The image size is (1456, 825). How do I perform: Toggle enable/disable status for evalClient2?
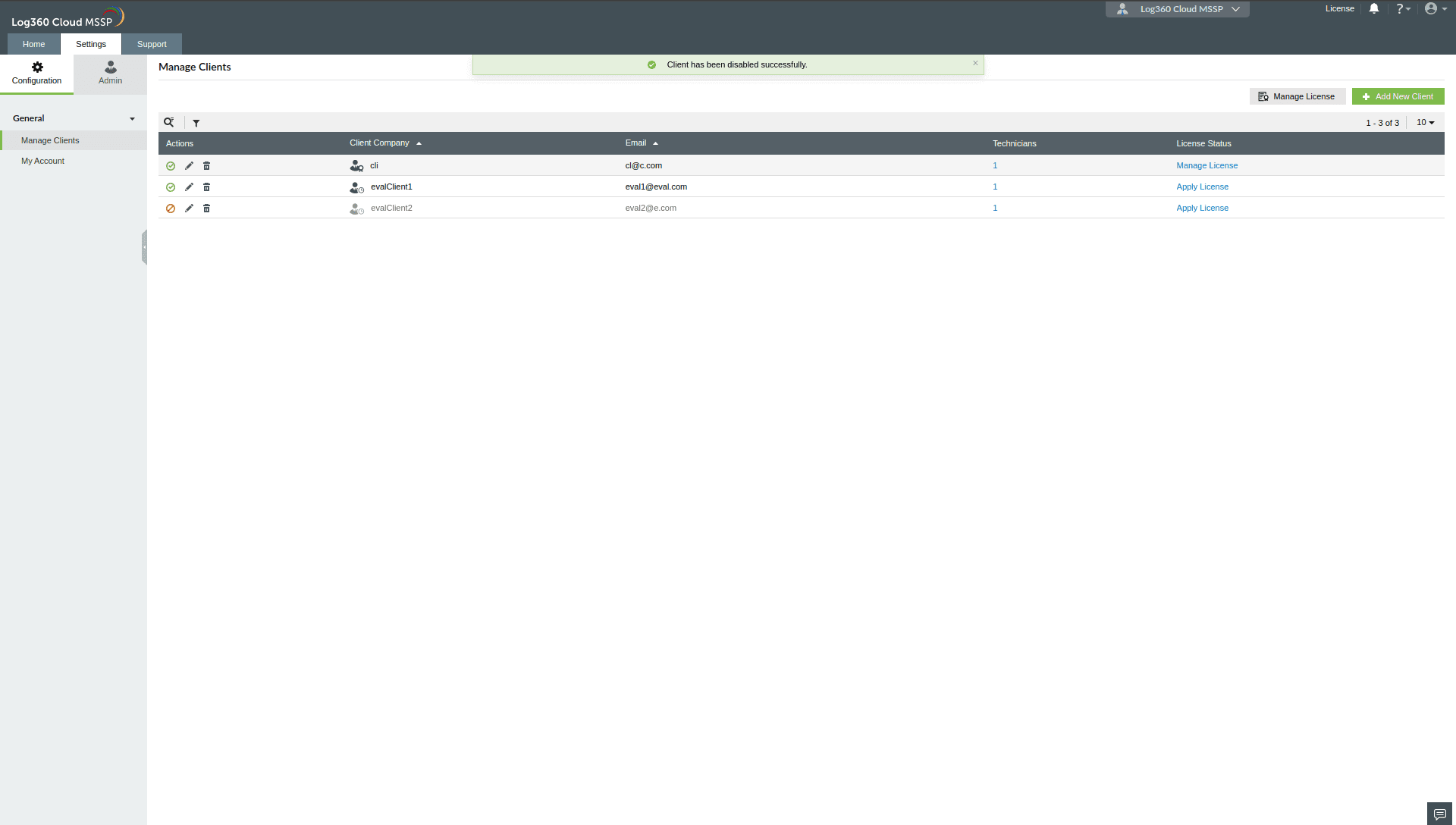170,207
